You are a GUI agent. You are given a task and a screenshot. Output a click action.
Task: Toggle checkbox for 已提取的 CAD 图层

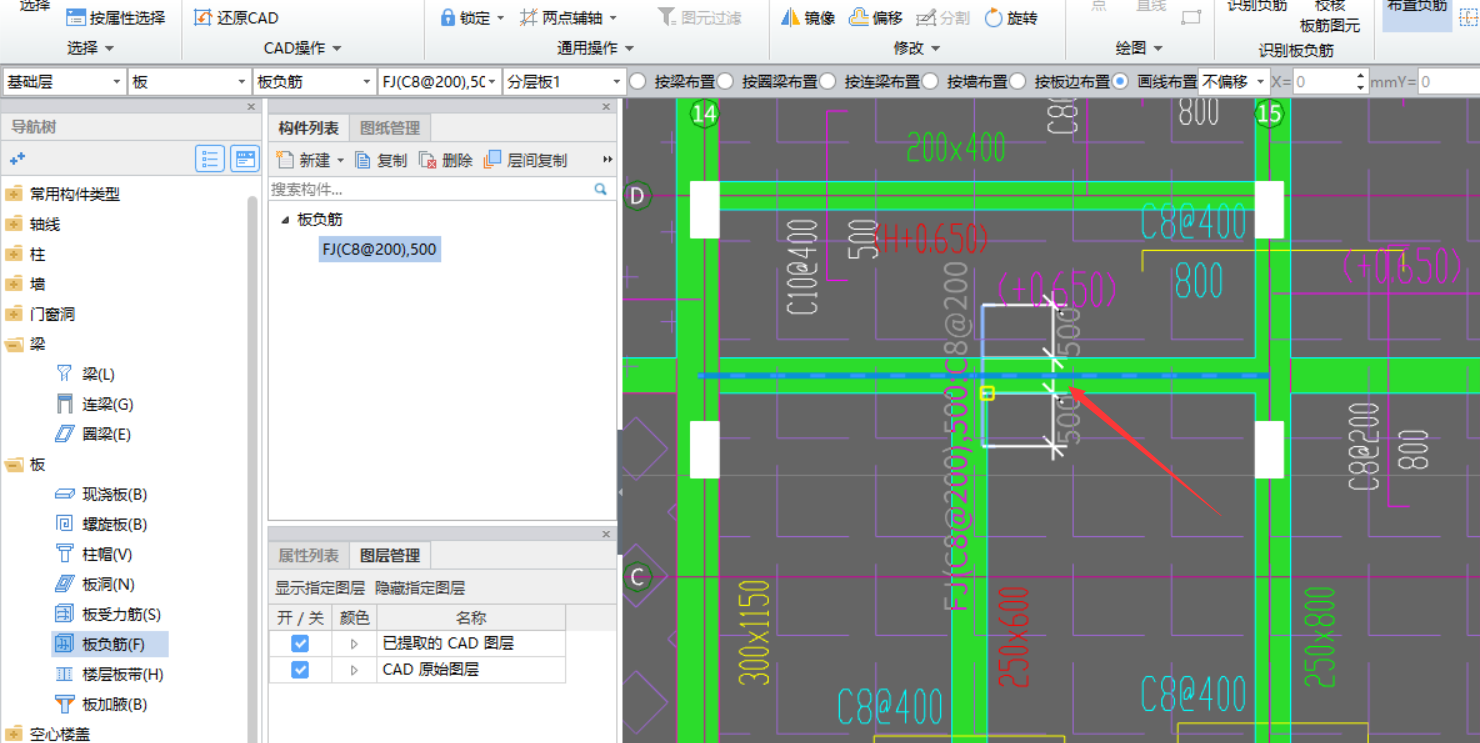pyautogui.click(x=300, y=643)
